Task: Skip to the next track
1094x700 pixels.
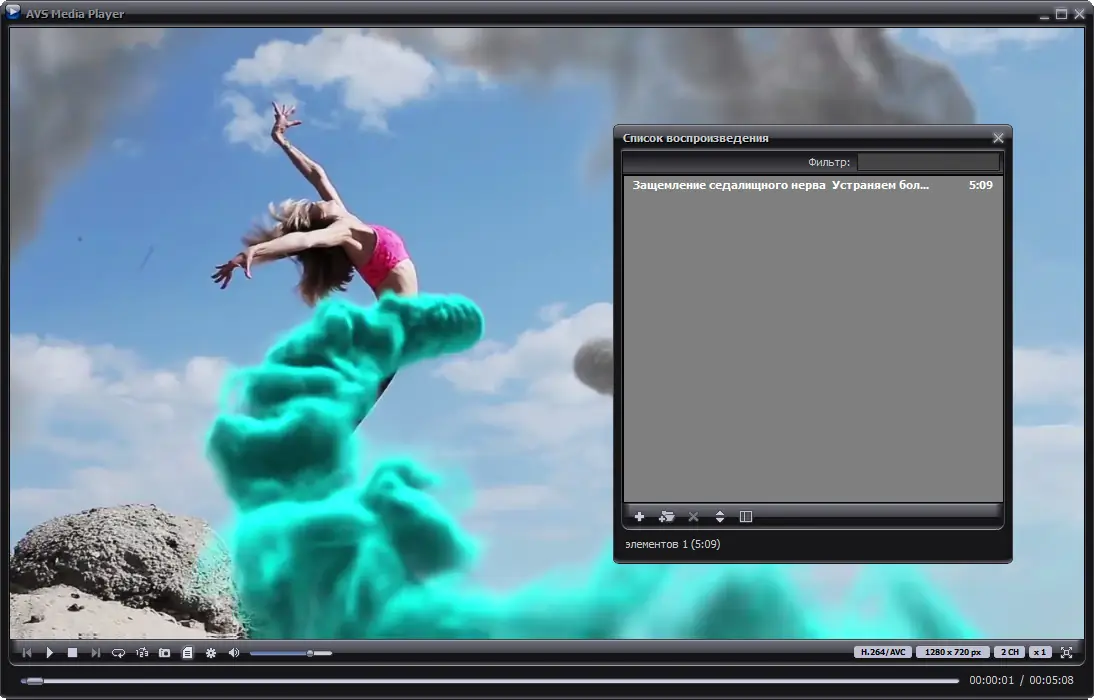Action: [x=96, y=653]
